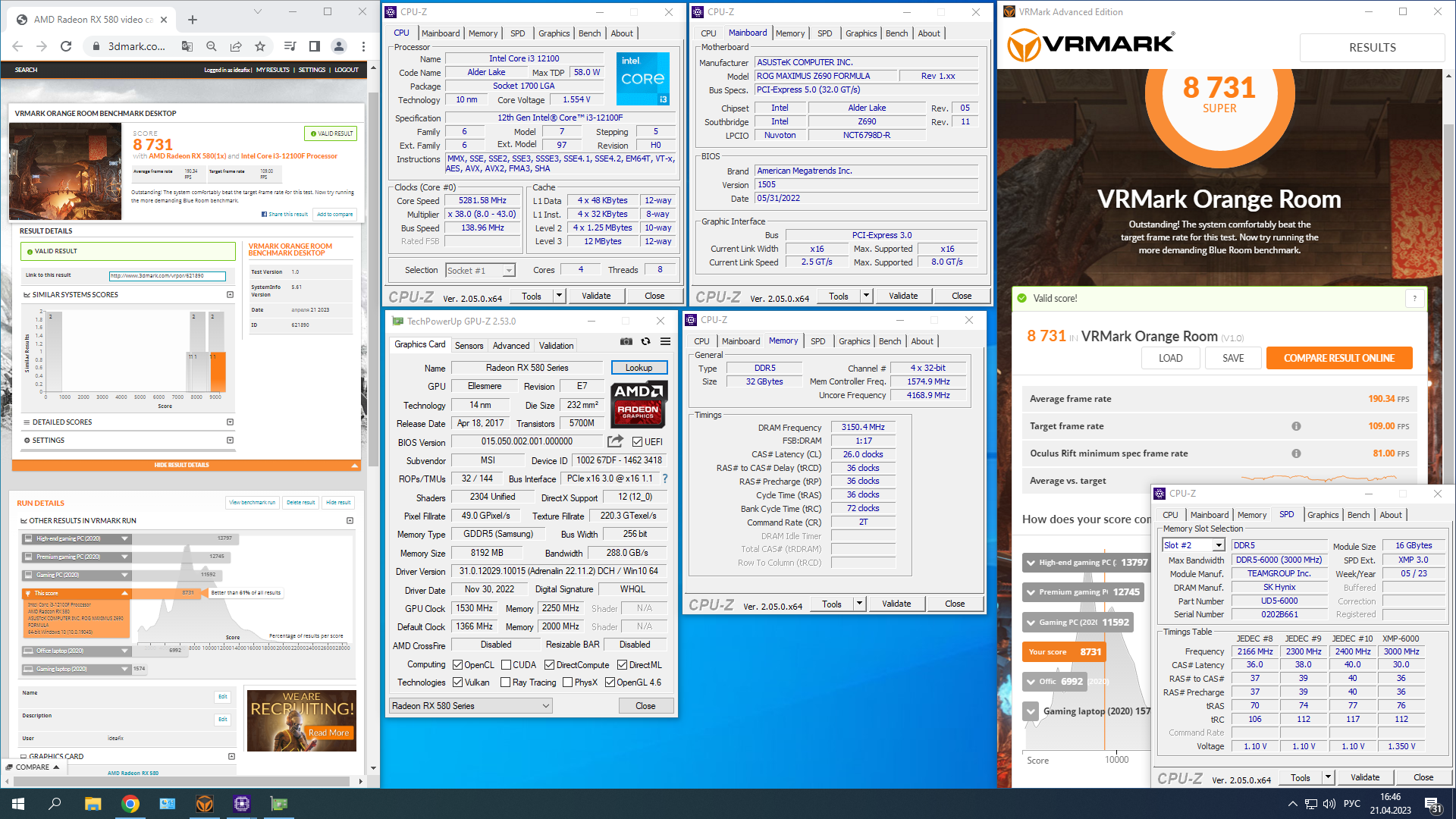Close the AMD Radeon RX 580 tab
The width and height of the screenshot is (1456, 819).
pos(163,20)
